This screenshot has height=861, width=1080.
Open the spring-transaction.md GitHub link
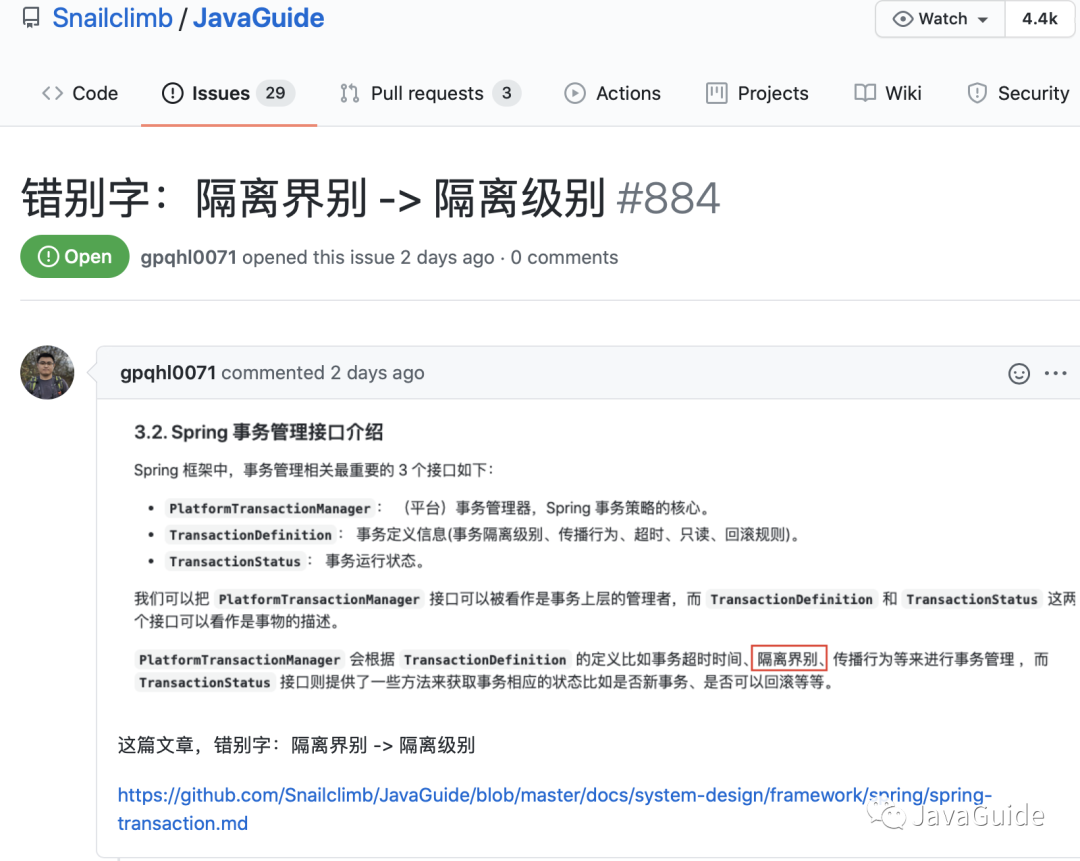coord(554,809)
